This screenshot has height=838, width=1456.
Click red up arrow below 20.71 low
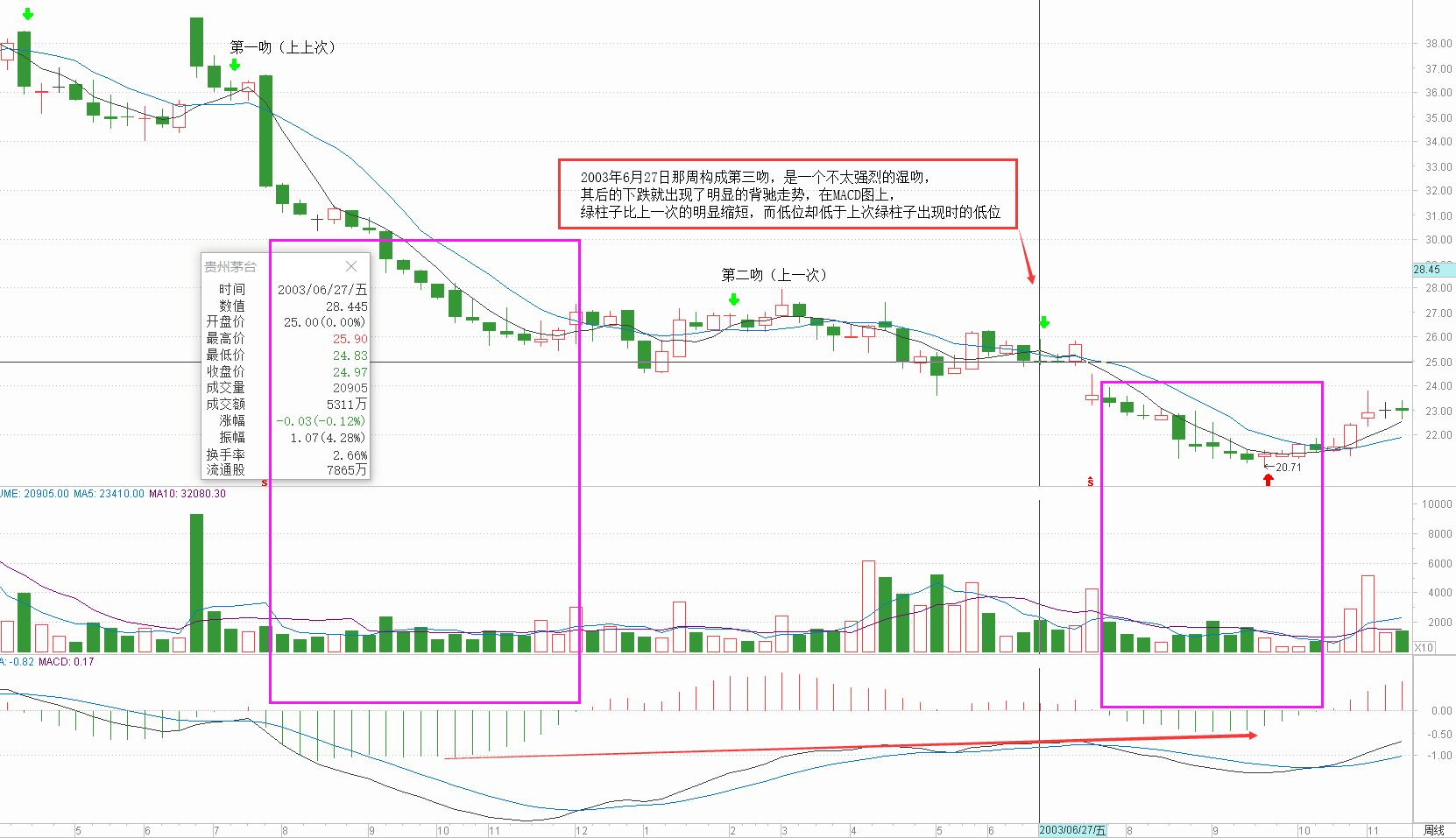tap(1268, 480)
